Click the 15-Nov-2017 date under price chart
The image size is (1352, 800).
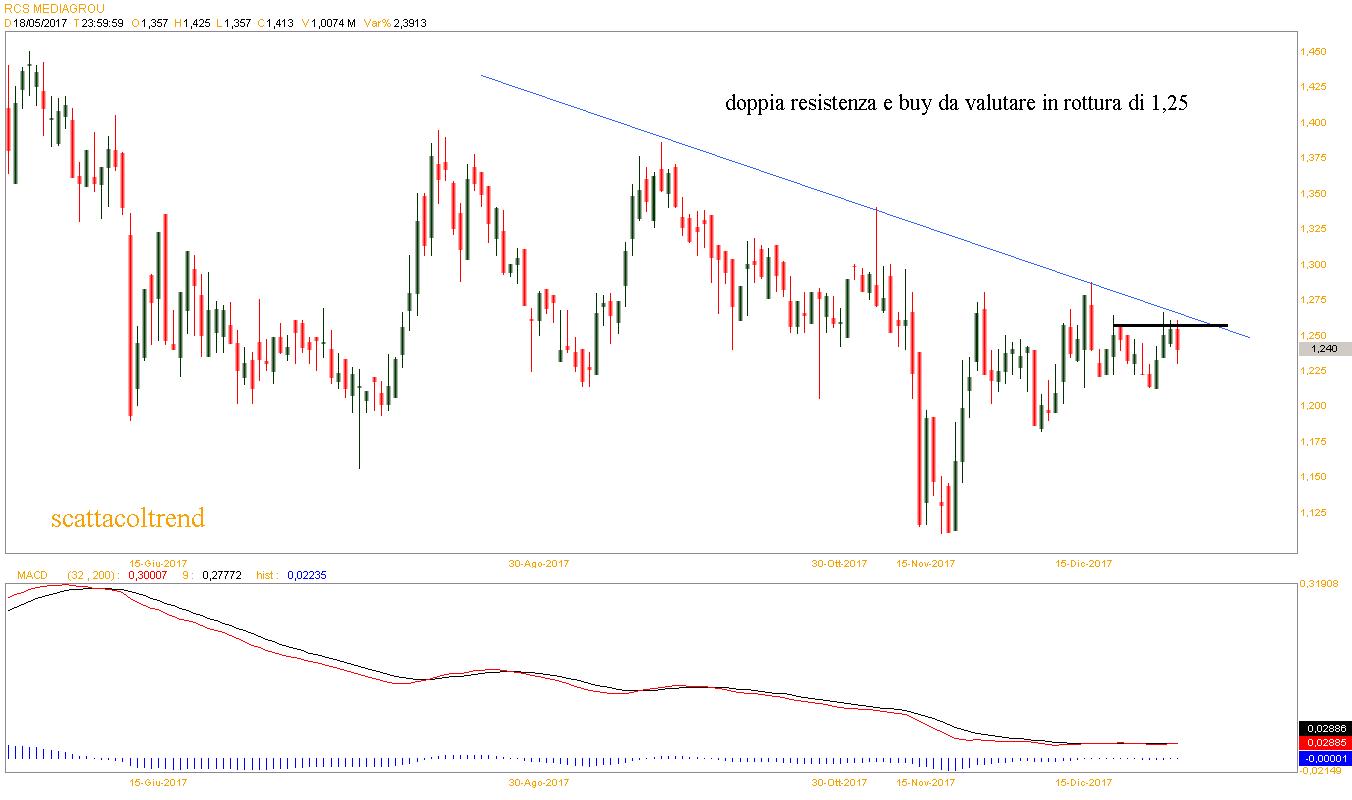925,563
